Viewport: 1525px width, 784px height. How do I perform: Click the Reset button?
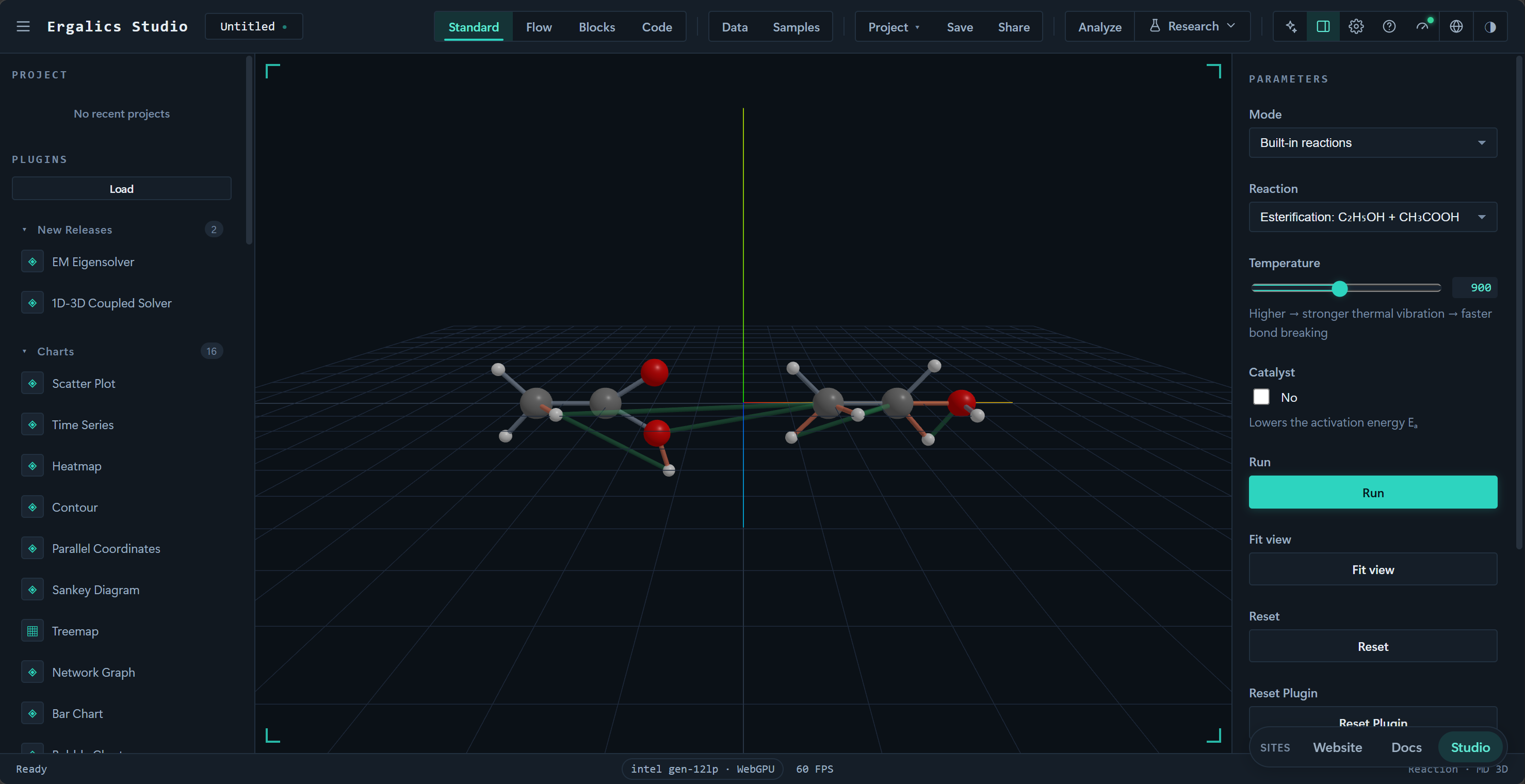point(1373,646)
